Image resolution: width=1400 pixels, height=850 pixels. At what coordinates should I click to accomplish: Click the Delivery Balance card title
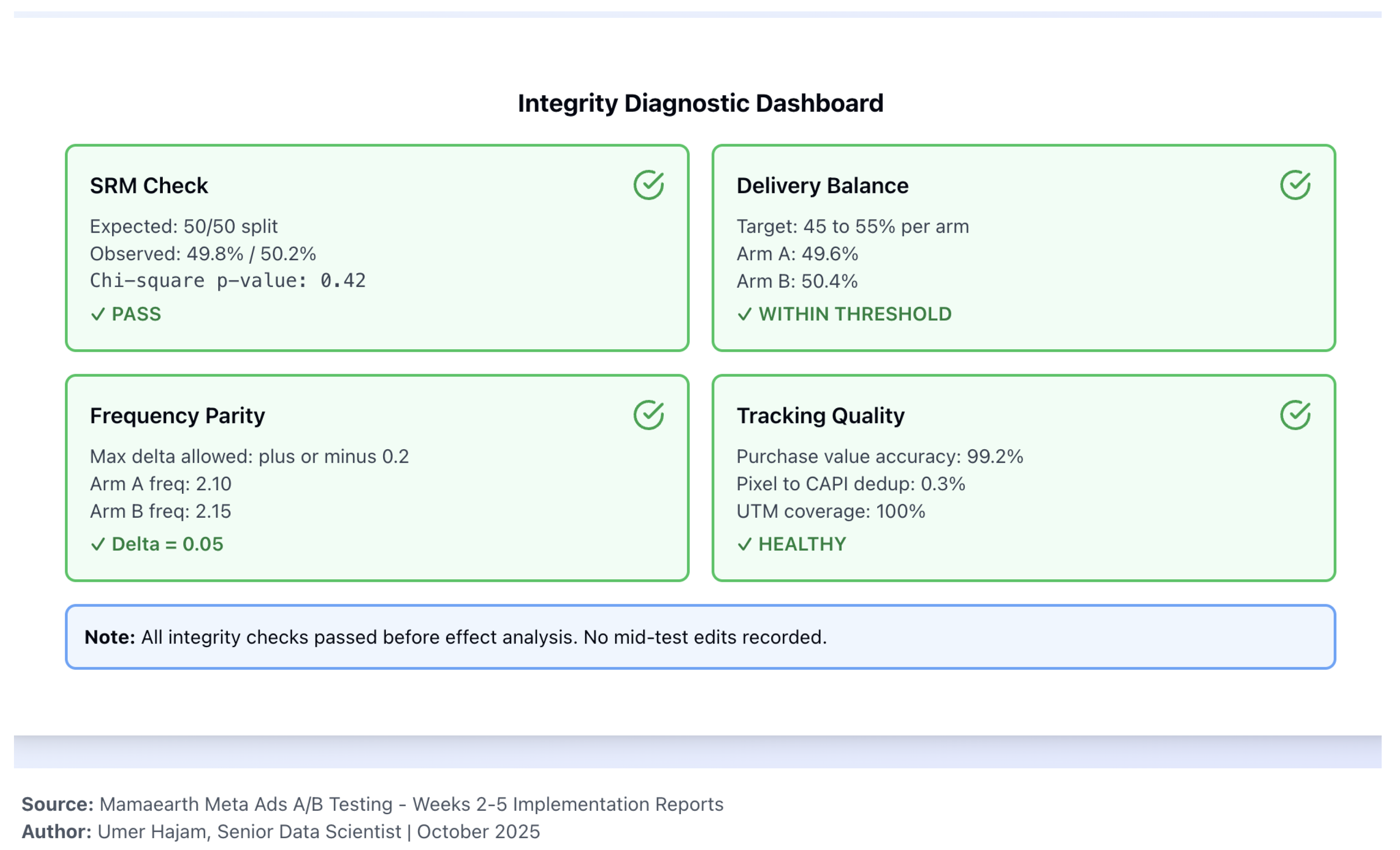(x=822, y=186)
